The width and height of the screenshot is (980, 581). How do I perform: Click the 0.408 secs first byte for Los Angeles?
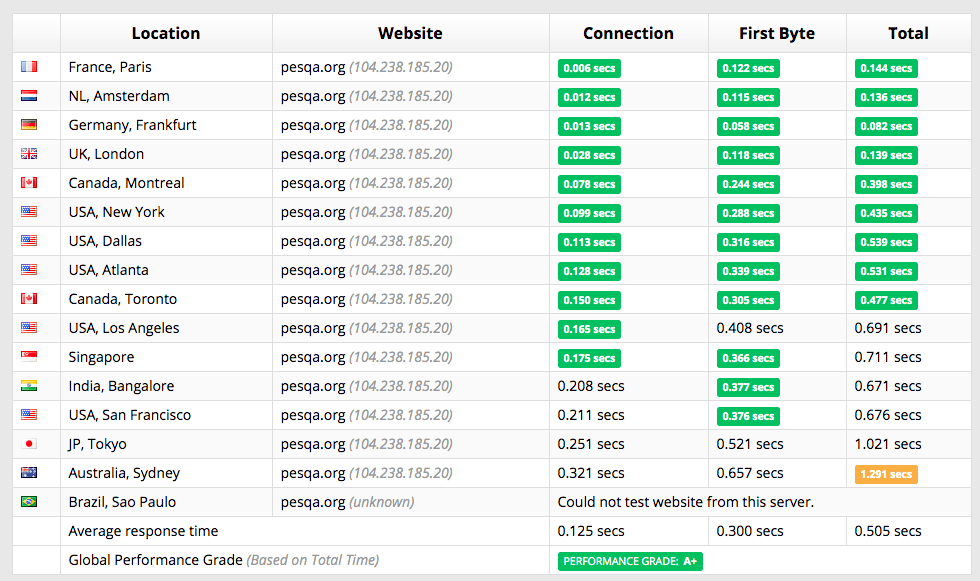[x=750, y=328]
